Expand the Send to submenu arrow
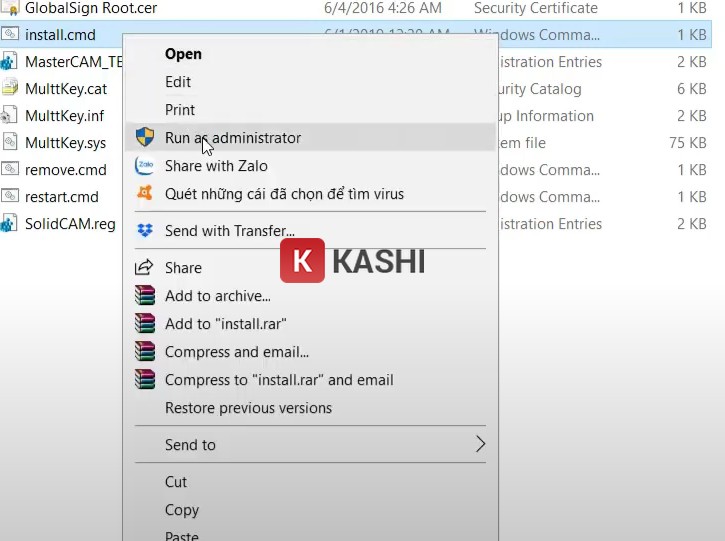The image size is (725, 541). click(x=480, y=444)
